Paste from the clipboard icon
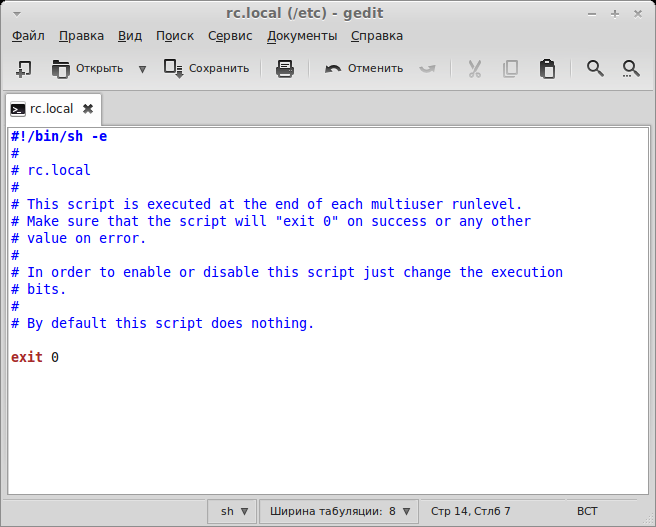656x527 pixels. pos(547,69)
